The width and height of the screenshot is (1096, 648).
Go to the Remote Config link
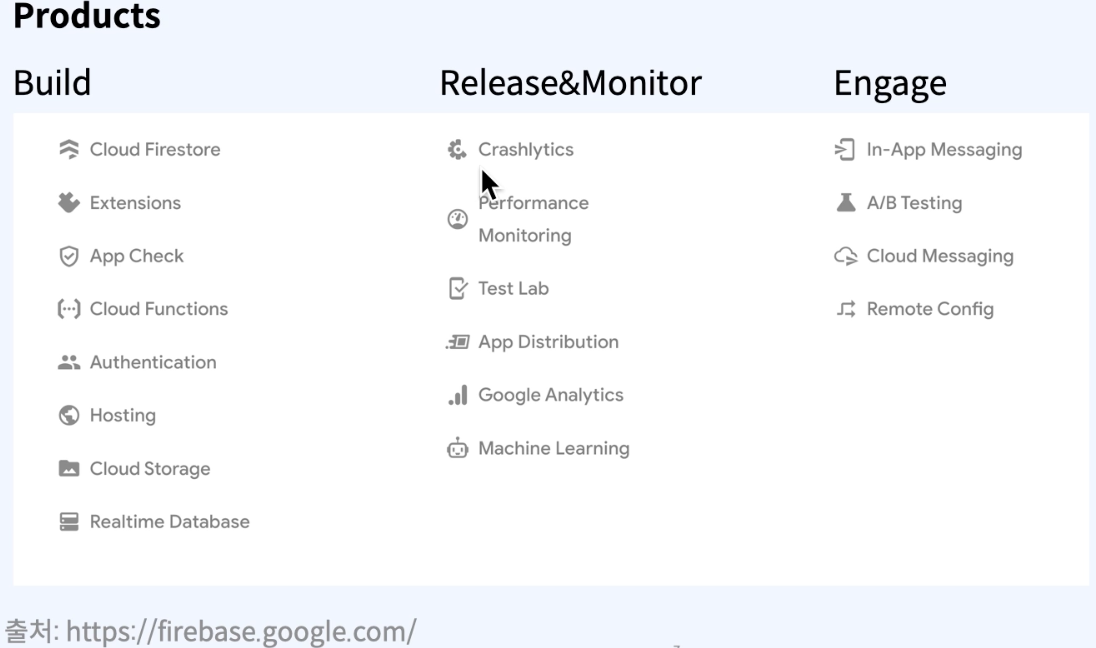(930, 310)
